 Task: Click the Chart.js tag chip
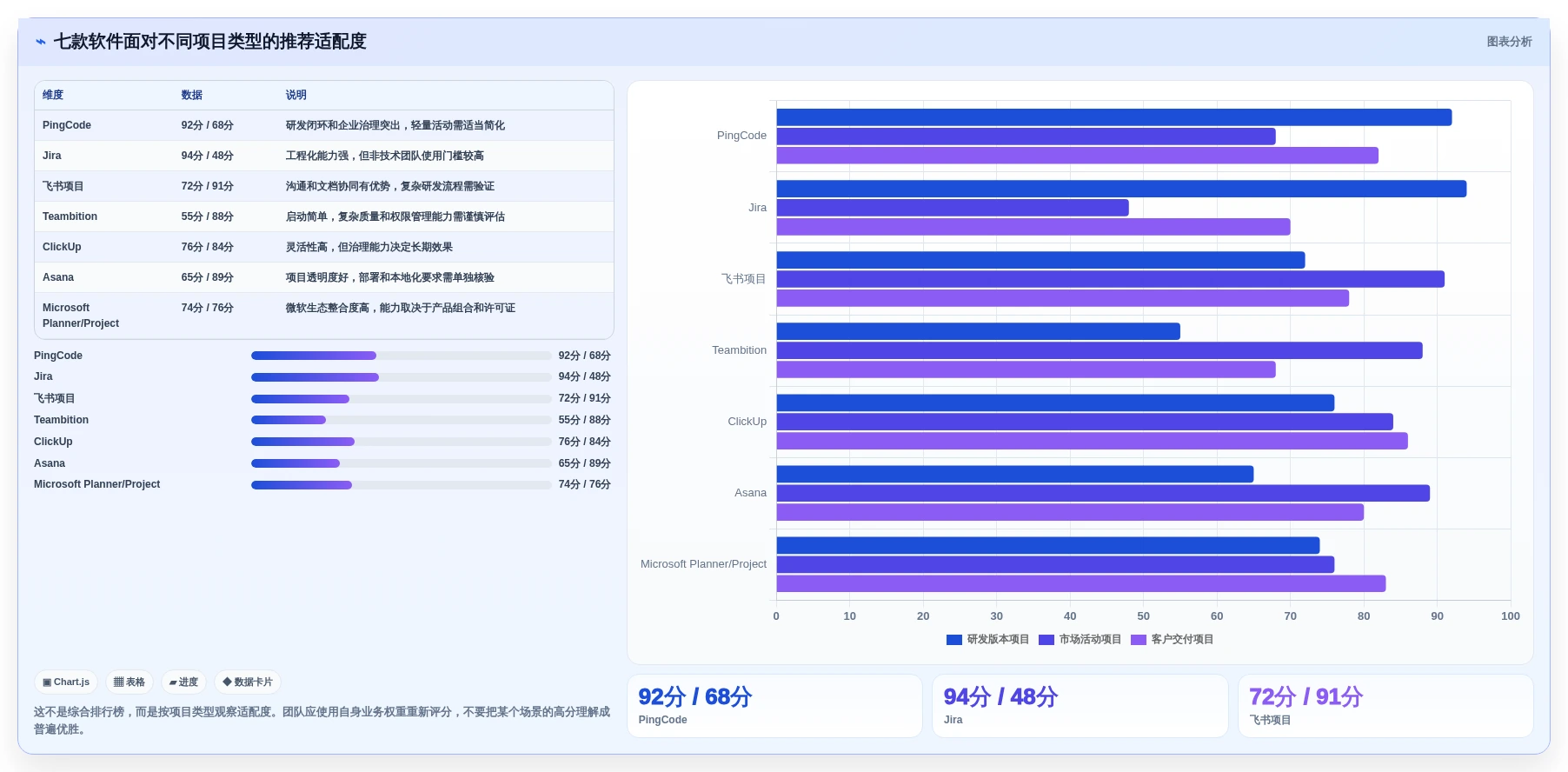coord(66,682)
